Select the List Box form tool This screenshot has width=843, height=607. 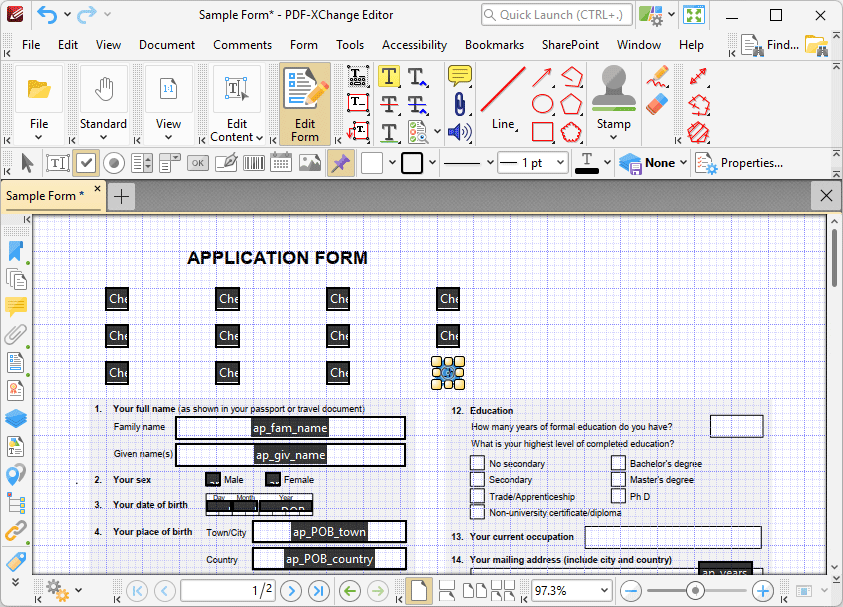pyautogui.click(x=142, y=163)
